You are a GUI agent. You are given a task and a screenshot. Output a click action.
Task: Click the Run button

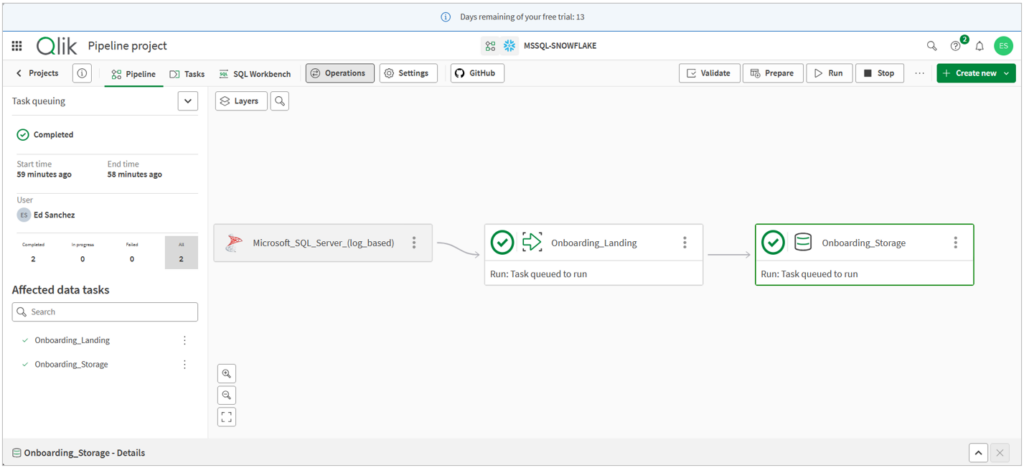(829, 73)
